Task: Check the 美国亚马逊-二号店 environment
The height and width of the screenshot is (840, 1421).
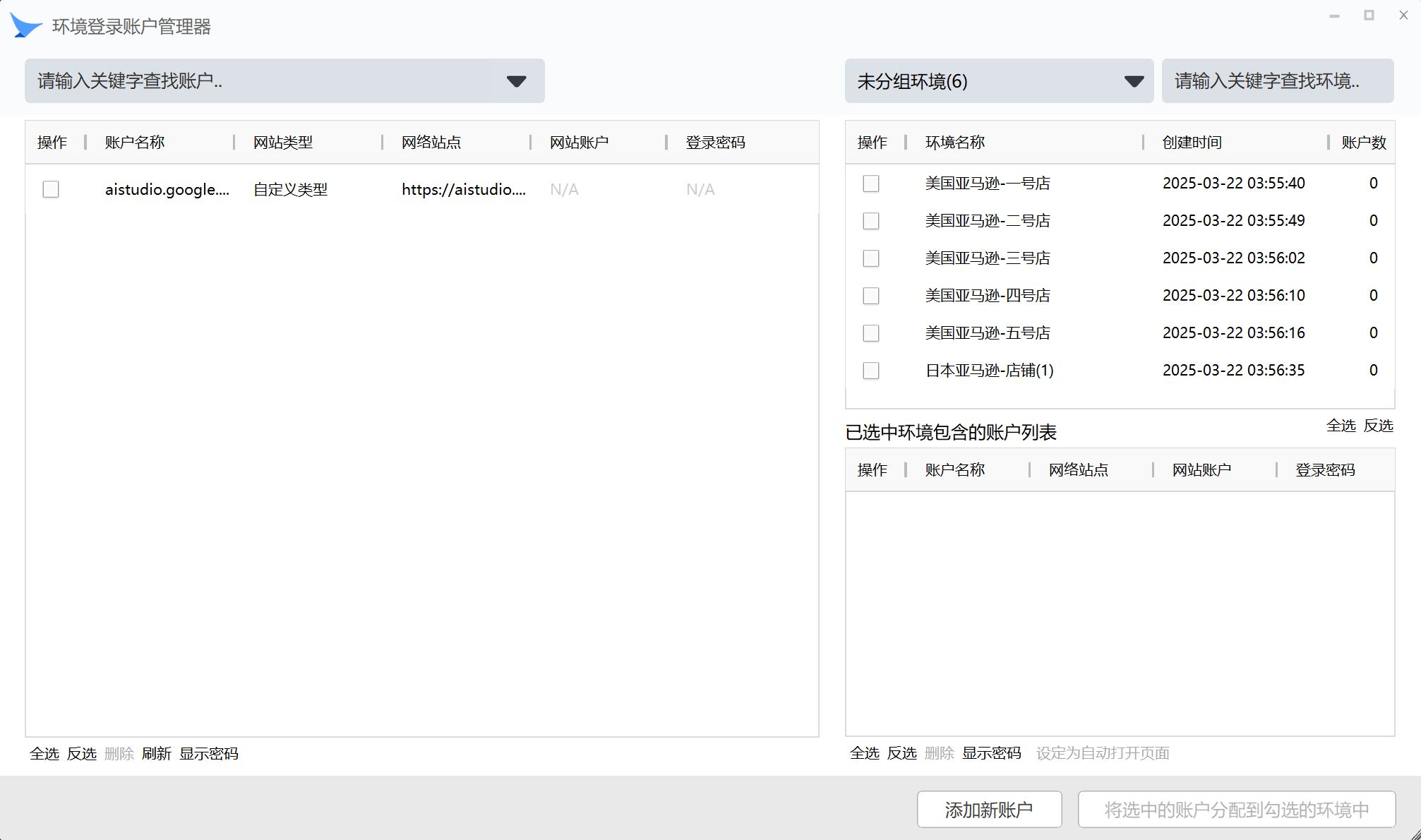Action: pyautogui.click(x=871, y=221)
